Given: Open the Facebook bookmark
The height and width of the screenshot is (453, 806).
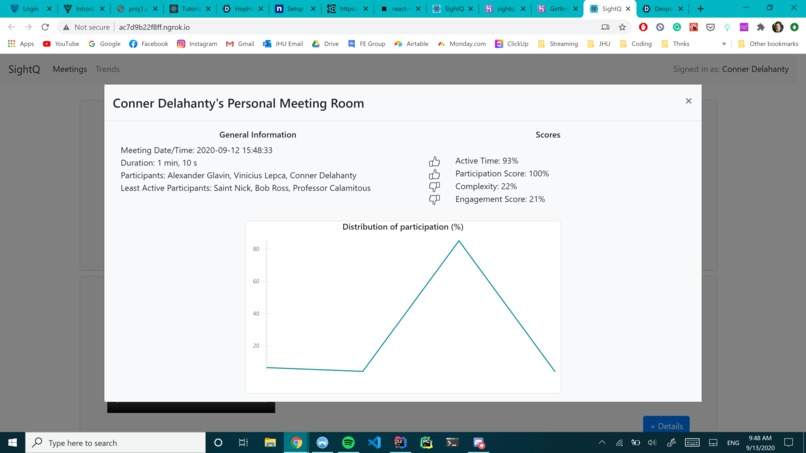Looking at the screenshot, I should click(x=149, y=44).
